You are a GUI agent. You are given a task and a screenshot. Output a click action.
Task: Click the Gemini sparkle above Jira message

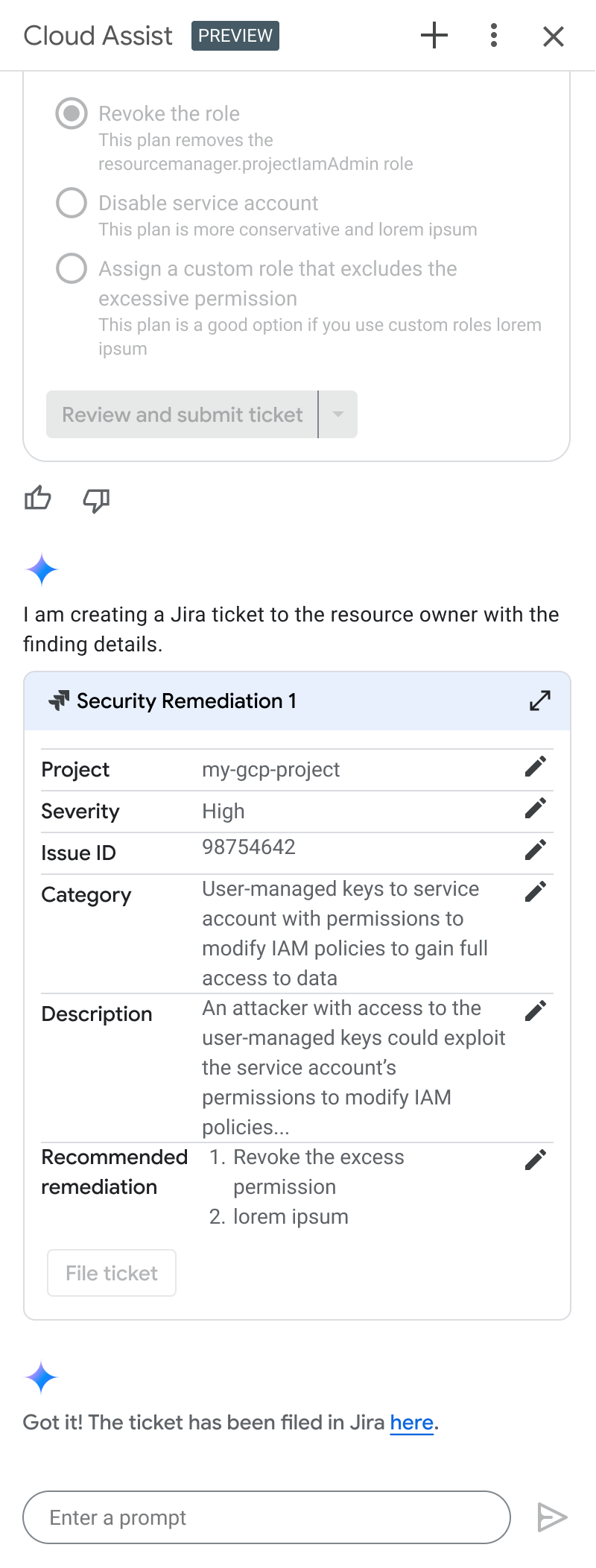(x=42, y=570)
